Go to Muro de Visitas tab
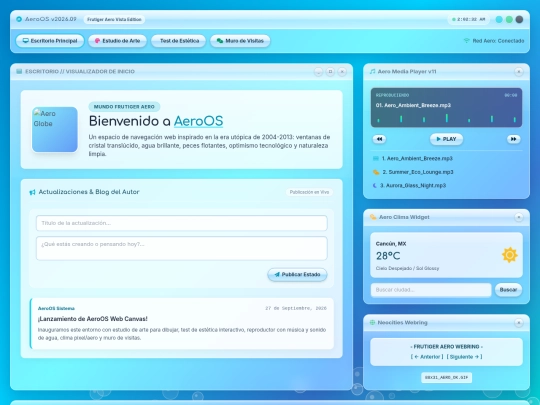Image resolution: width=540 pixels, height=405 pixels. 240,41
